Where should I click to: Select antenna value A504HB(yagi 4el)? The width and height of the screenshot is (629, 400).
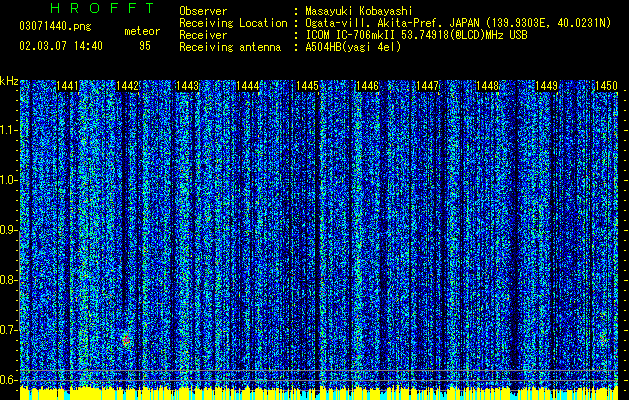point(353,47)
